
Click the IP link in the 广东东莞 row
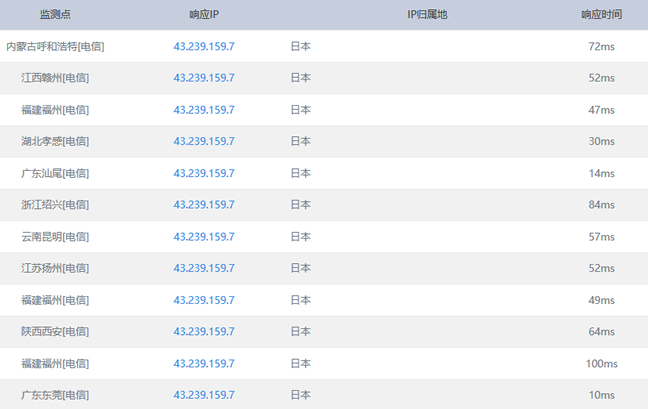[x=204, y=395]
